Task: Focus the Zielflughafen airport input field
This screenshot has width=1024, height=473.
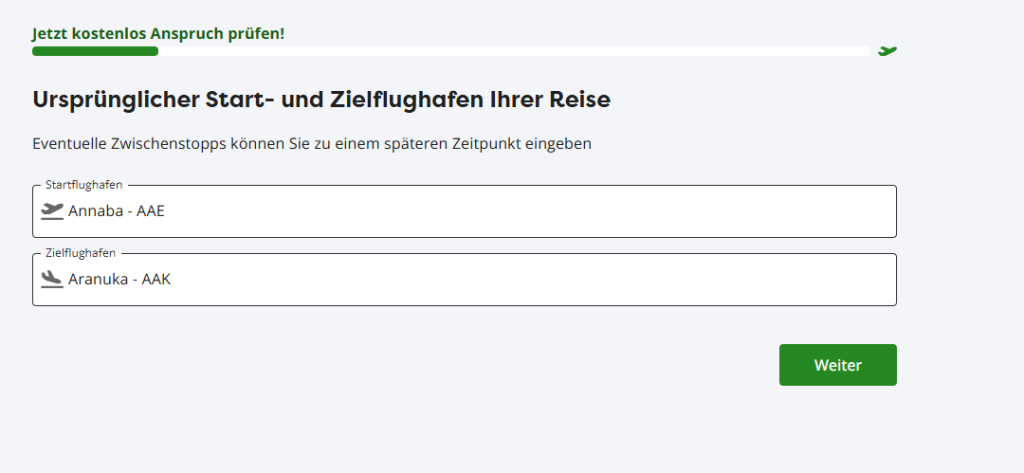Action: [500, 279]
